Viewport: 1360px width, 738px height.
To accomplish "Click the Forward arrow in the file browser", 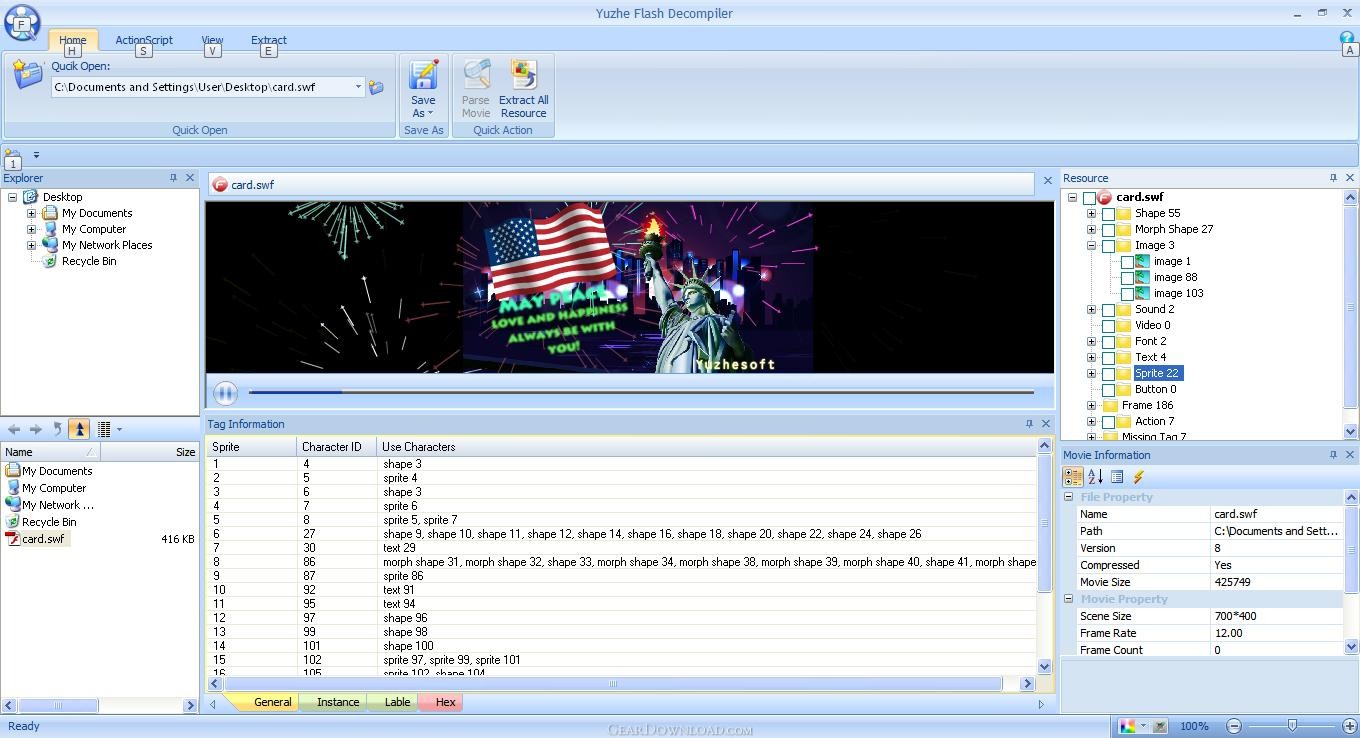I will tap(36, 429).
